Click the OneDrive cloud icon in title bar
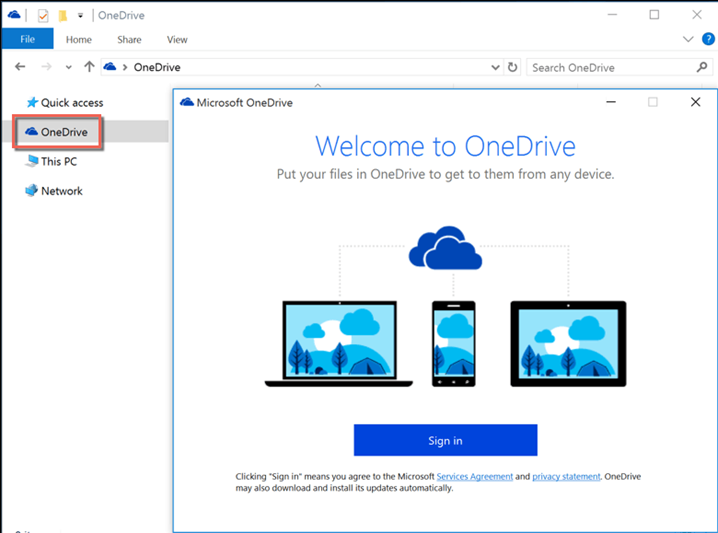This screenshot has height=533, width=718. 14,15
